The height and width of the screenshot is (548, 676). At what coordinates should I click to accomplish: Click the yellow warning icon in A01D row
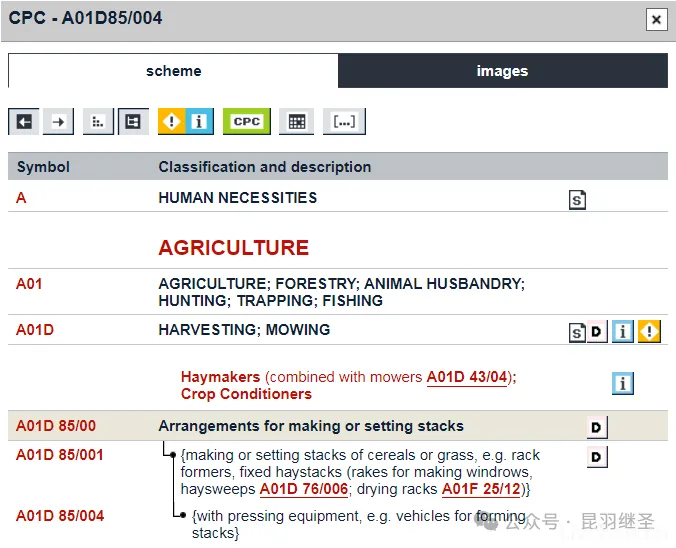pos(649,332)
